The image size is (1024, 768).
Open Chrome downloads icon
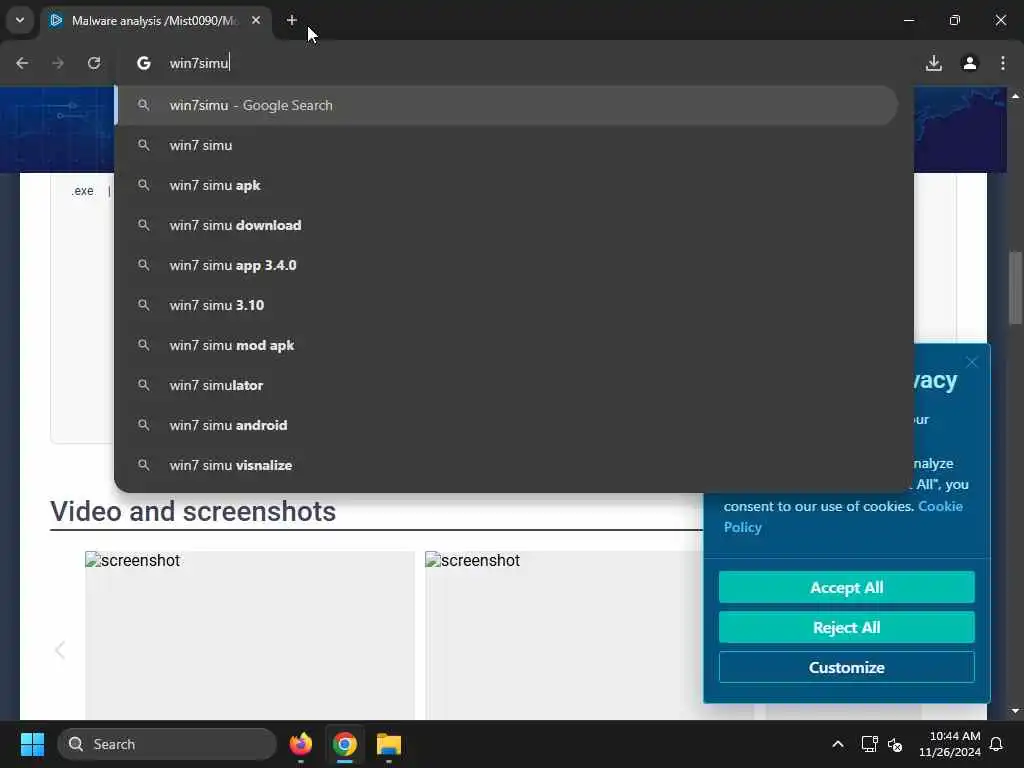click(934, 63)
